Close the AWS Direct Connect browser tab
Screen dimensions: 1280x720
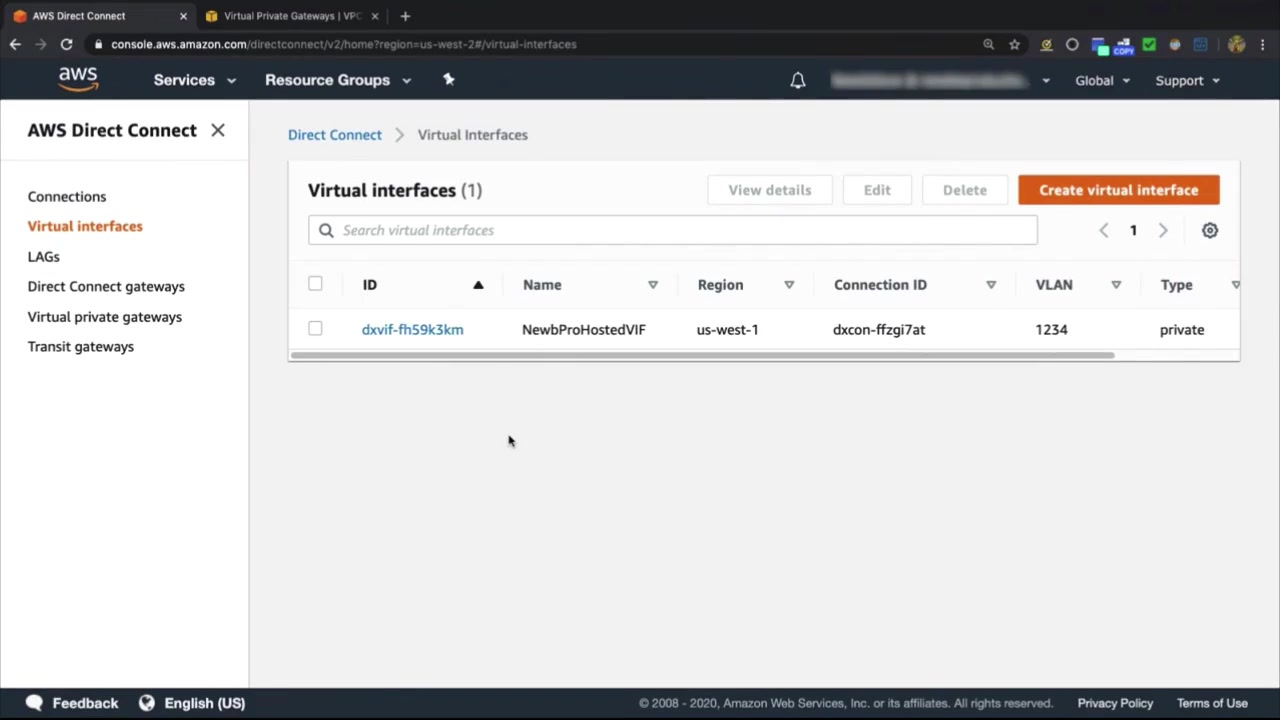(x=183, y=16)
